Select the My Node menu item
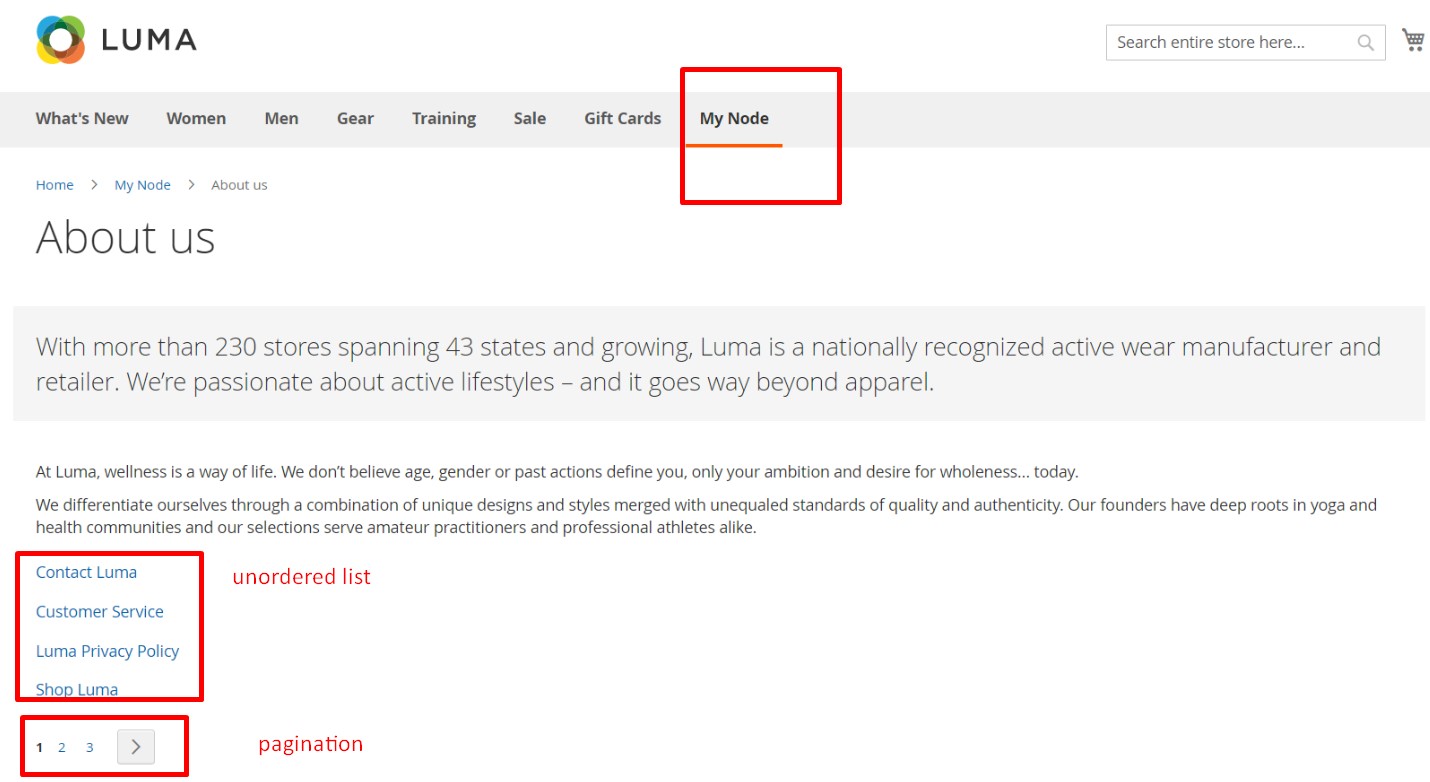 pyautogui.click(x=734, y=118)
